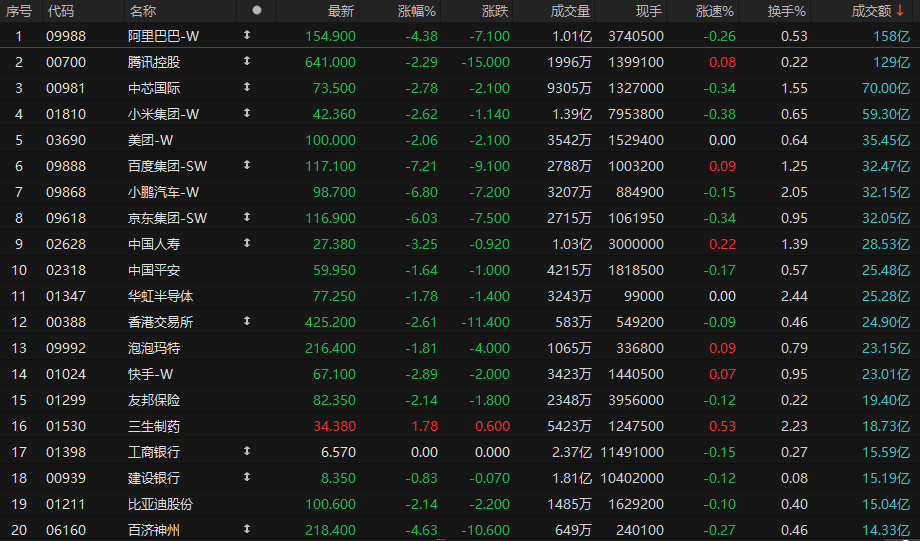Click the circle dot column header icon

pyautogui.click(x=256, y=10)
